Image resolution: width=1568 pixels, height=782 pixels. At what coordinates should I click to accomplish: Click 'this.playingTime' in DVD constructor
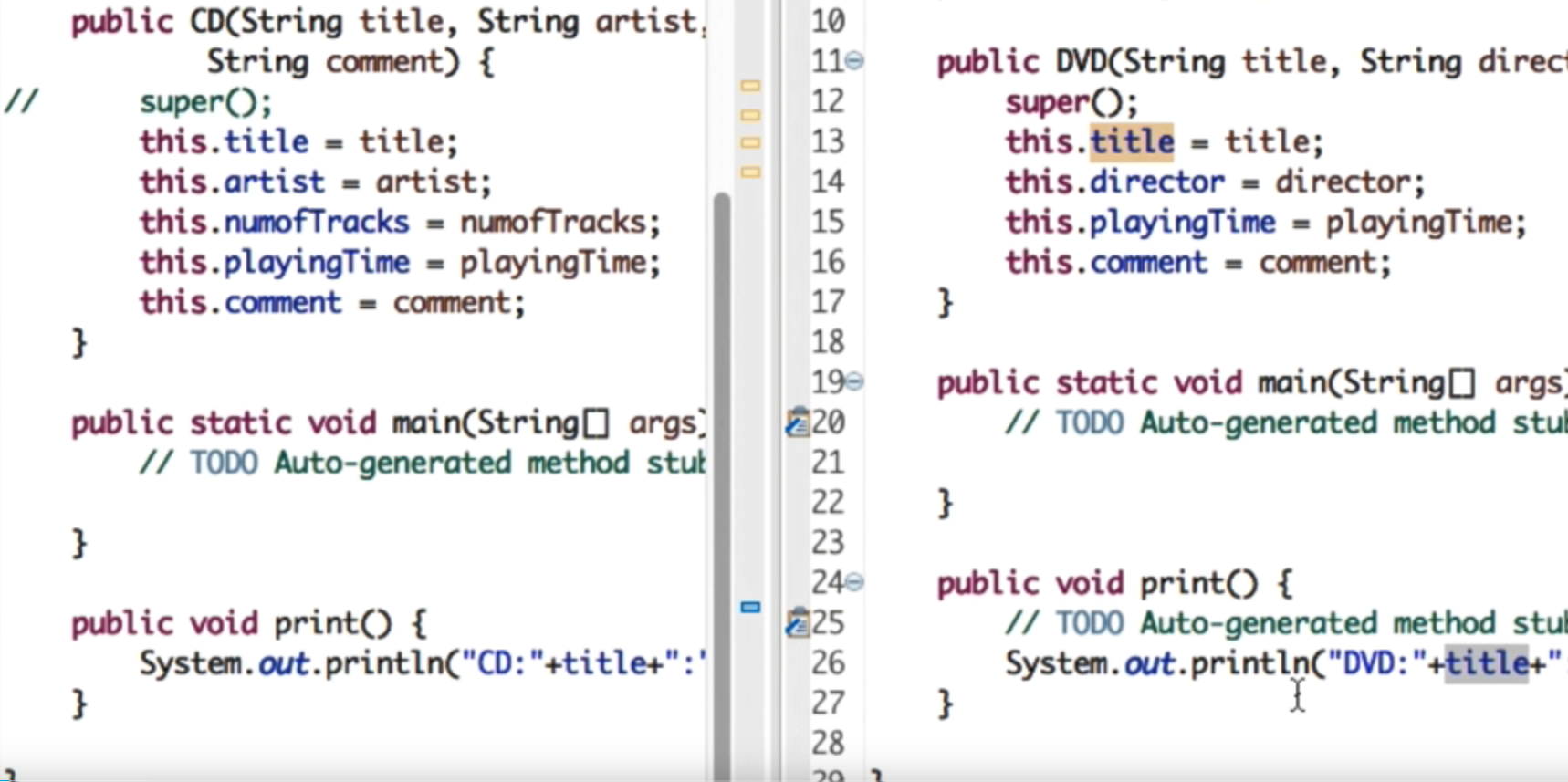(1140, 224)
